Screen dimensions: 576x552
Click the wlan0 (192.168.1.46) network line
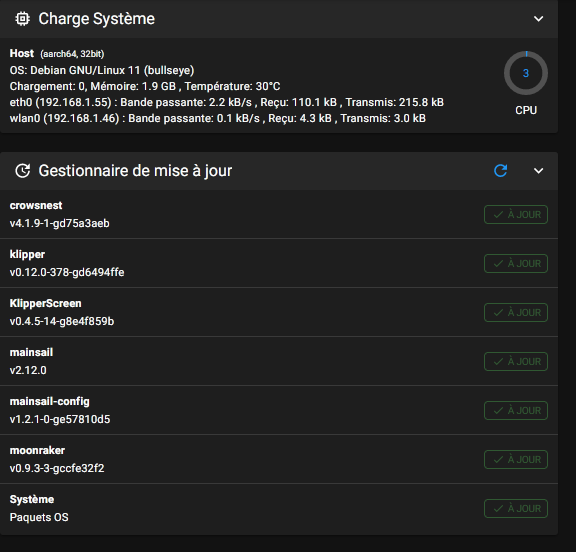218,118
